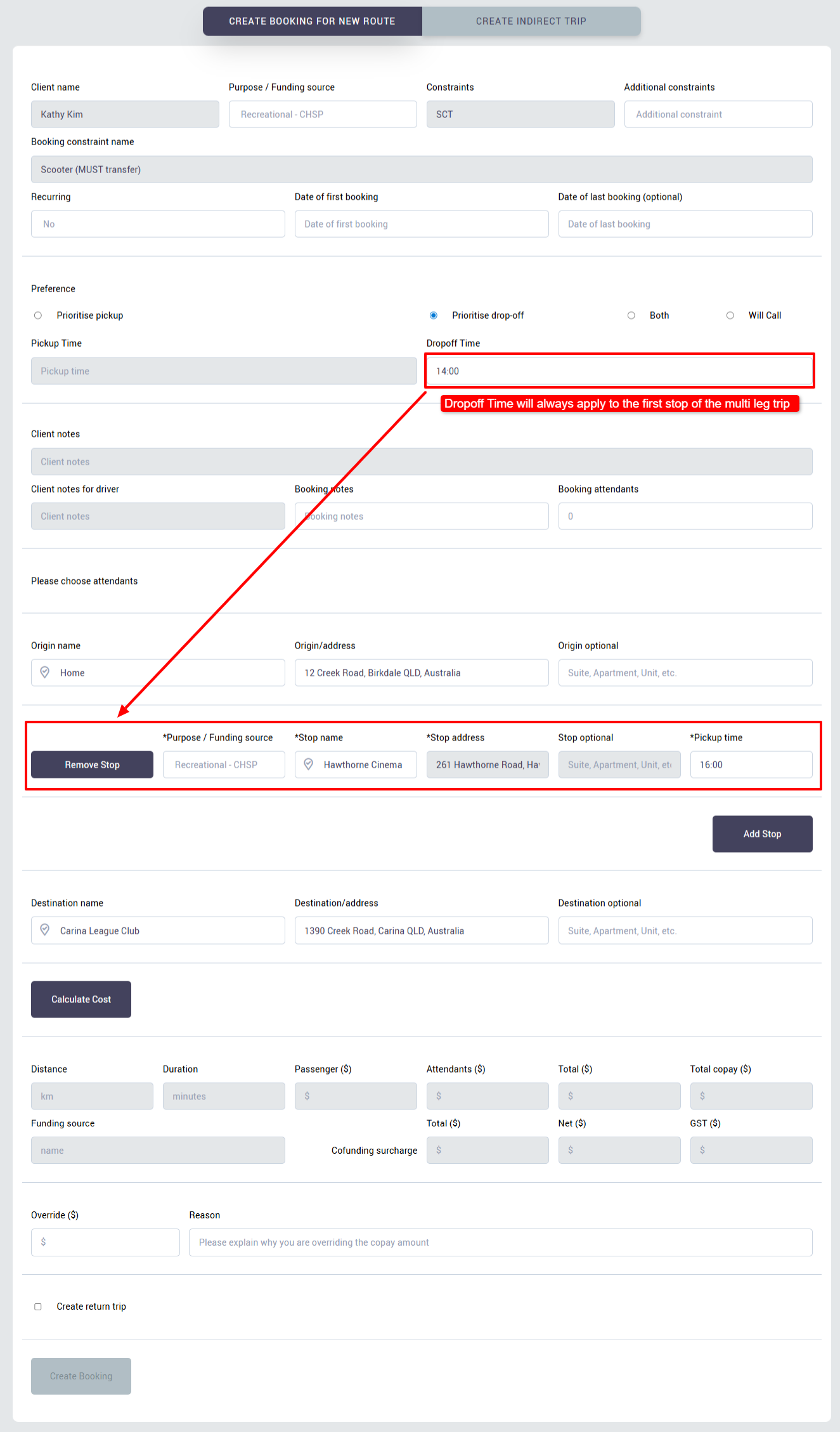Tick the Create return trip checkbox
Viewport: 840px width, 1432px height.
click(38, 1306)
